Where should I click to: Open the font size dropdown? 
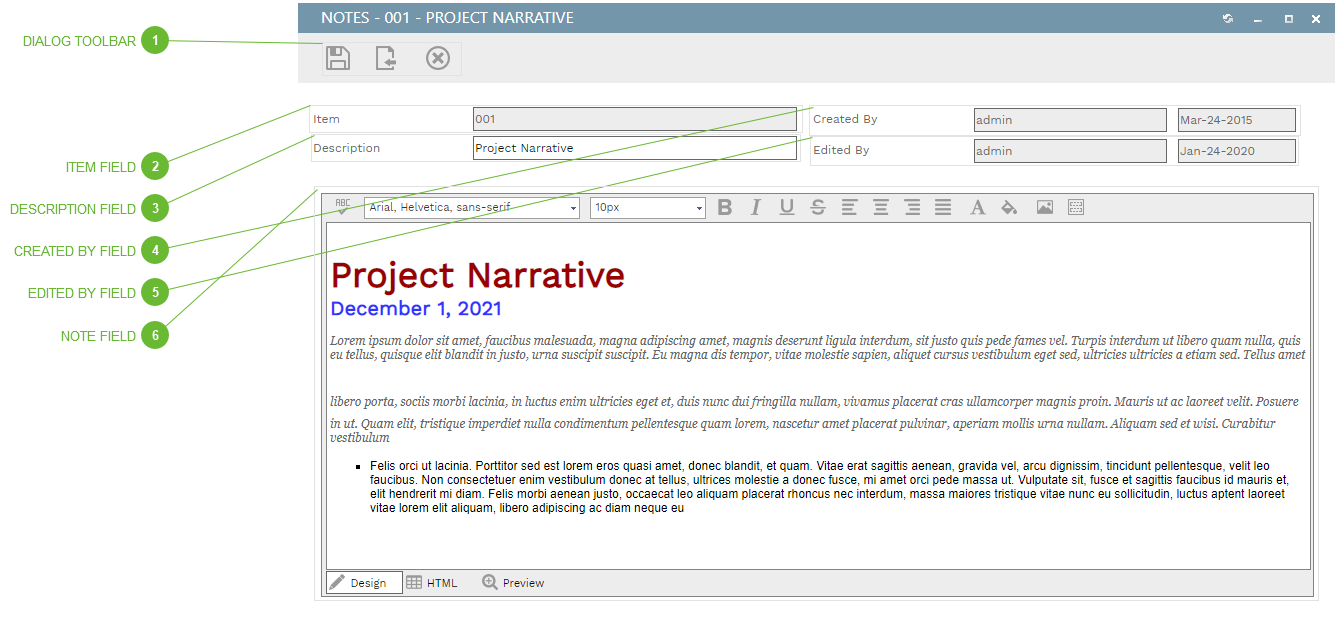coord(645,207)
